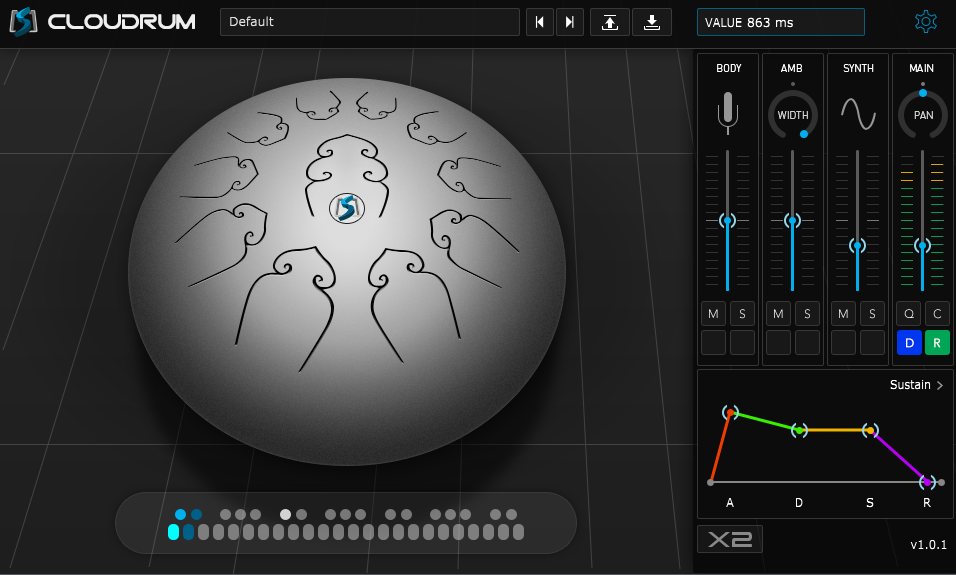Click the S envelope label

point(870,503)
